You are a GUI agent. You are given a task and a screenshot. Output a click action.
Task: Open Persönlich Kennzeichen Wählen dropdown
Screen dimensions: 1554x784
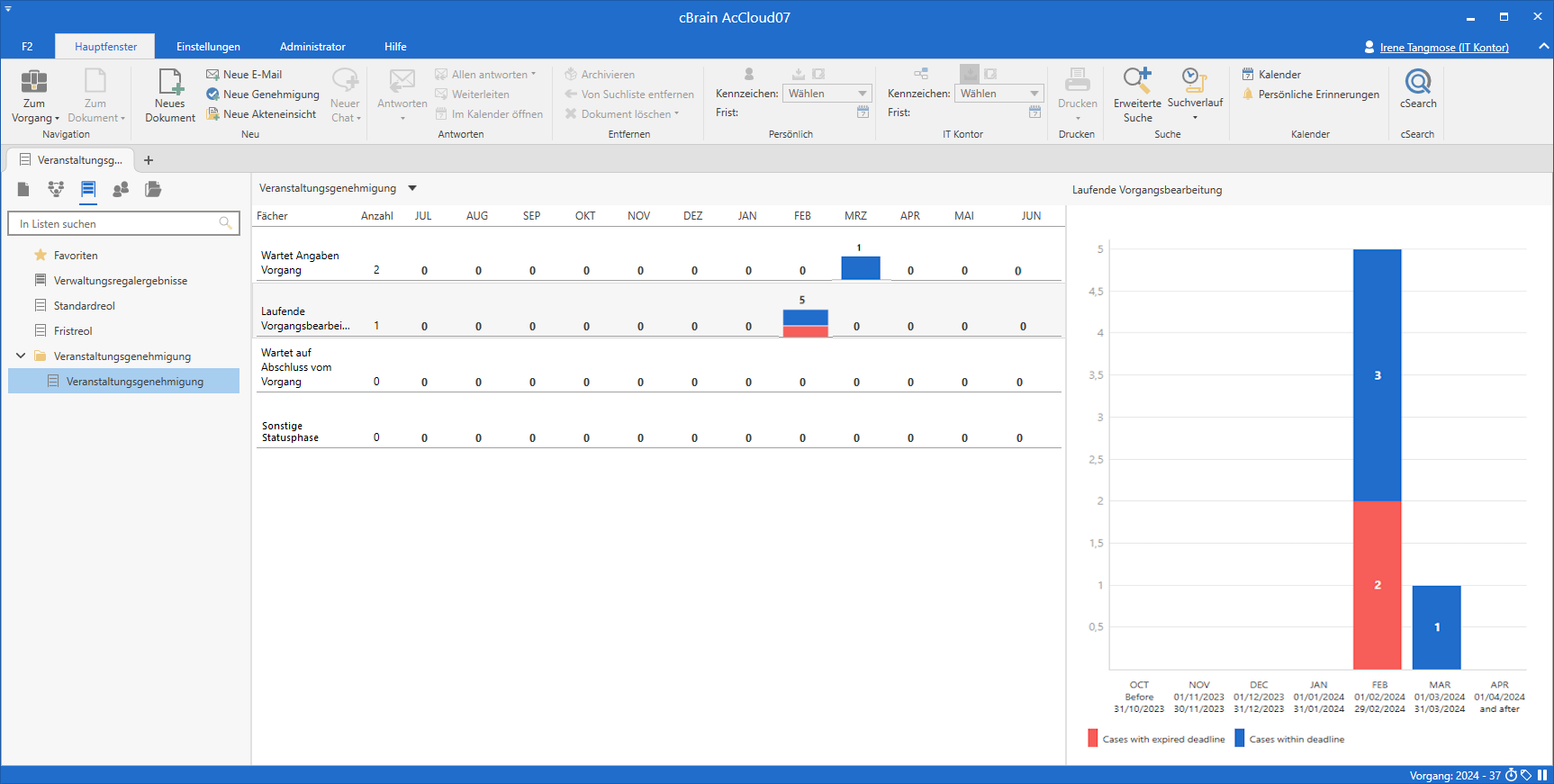[x=827, y=94]
